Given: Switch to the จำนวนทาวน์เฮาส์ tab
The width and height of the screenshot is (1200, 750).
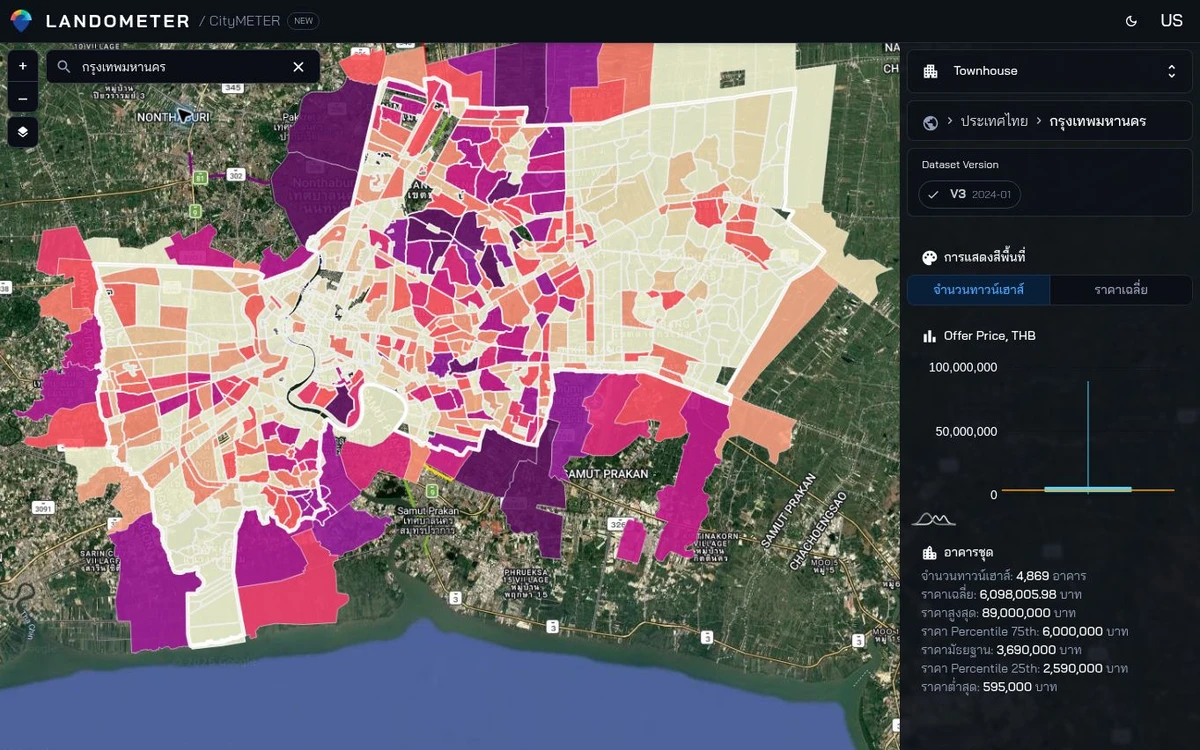Looking at the screenshot, I should 979,291.
